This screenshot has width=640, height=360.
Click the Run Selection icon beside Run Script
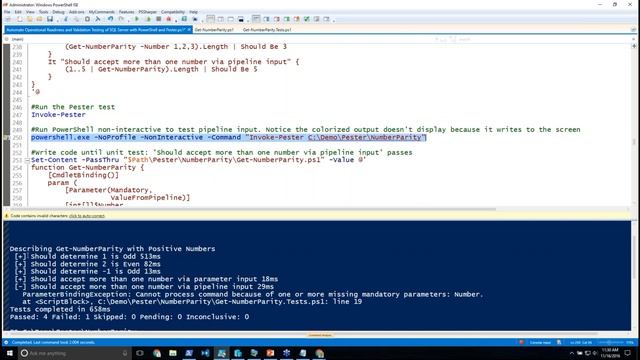tap(149, 19)
